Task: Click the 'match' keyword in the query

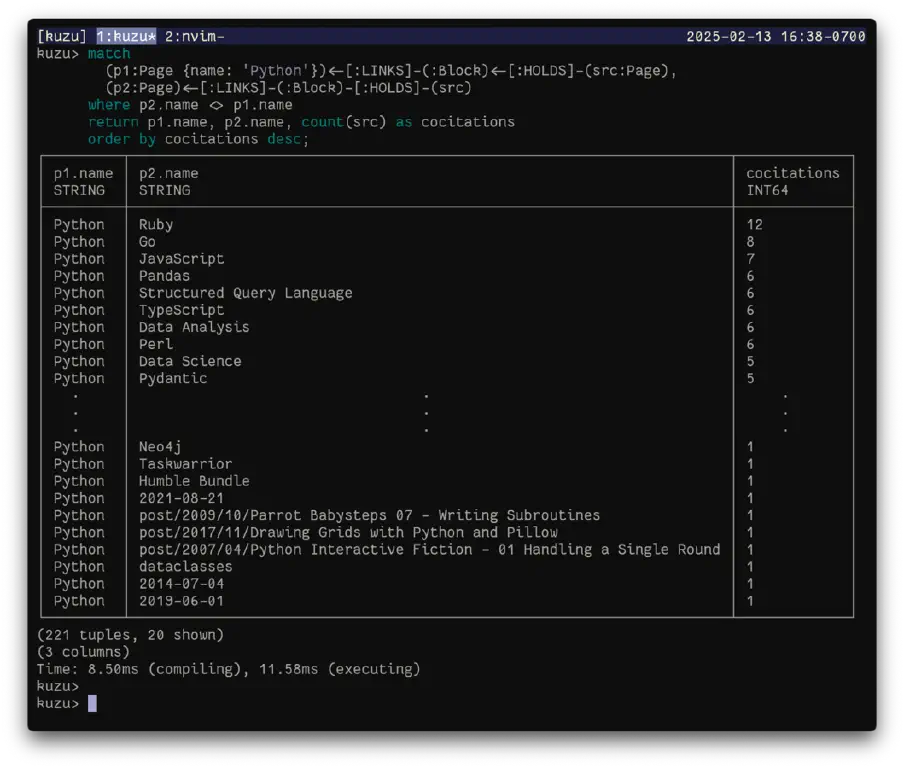Action: [109, 54]
